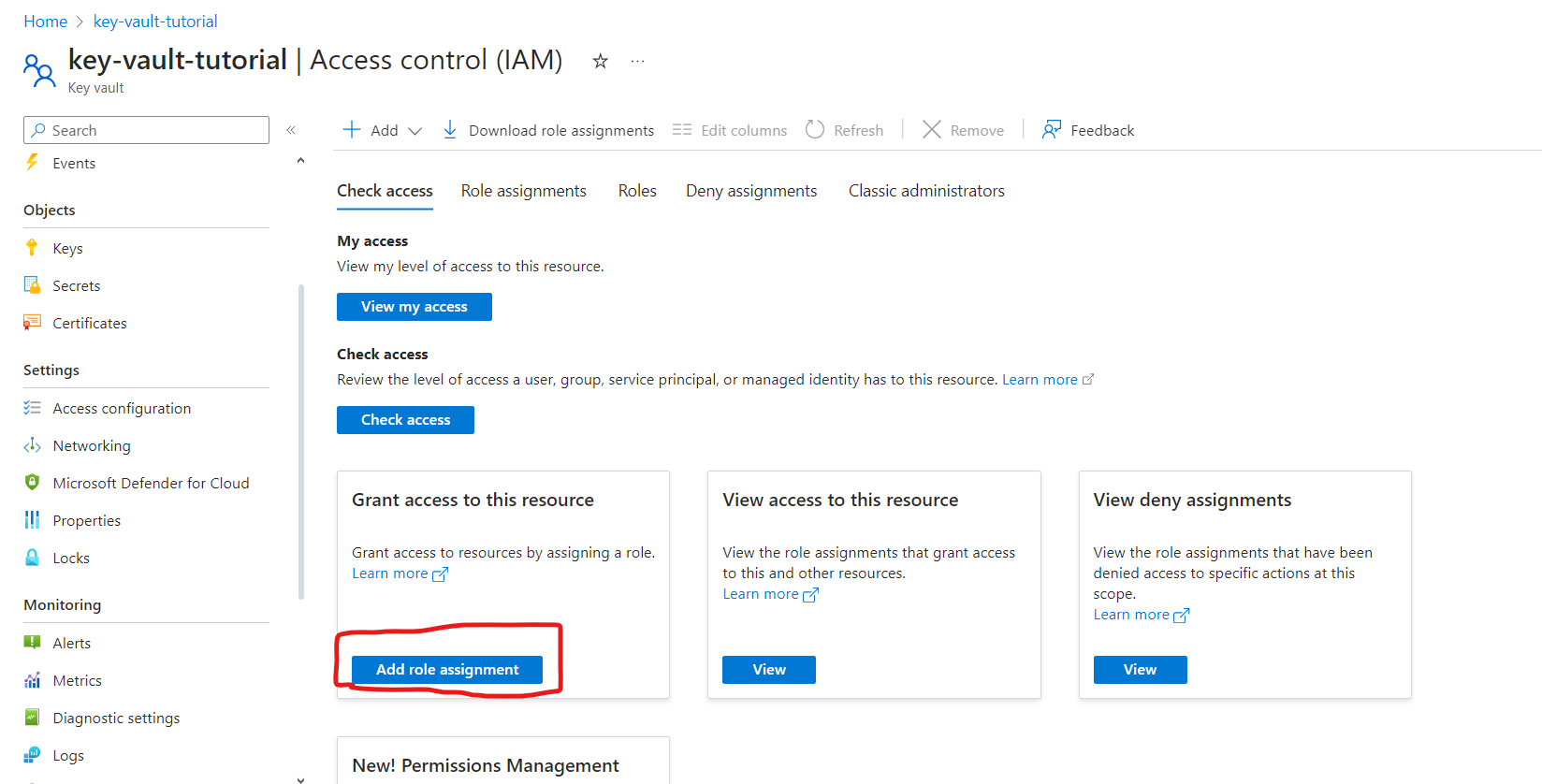Open the Deny assignments tab
The image size is (1542, 784).
click(751, 191)
